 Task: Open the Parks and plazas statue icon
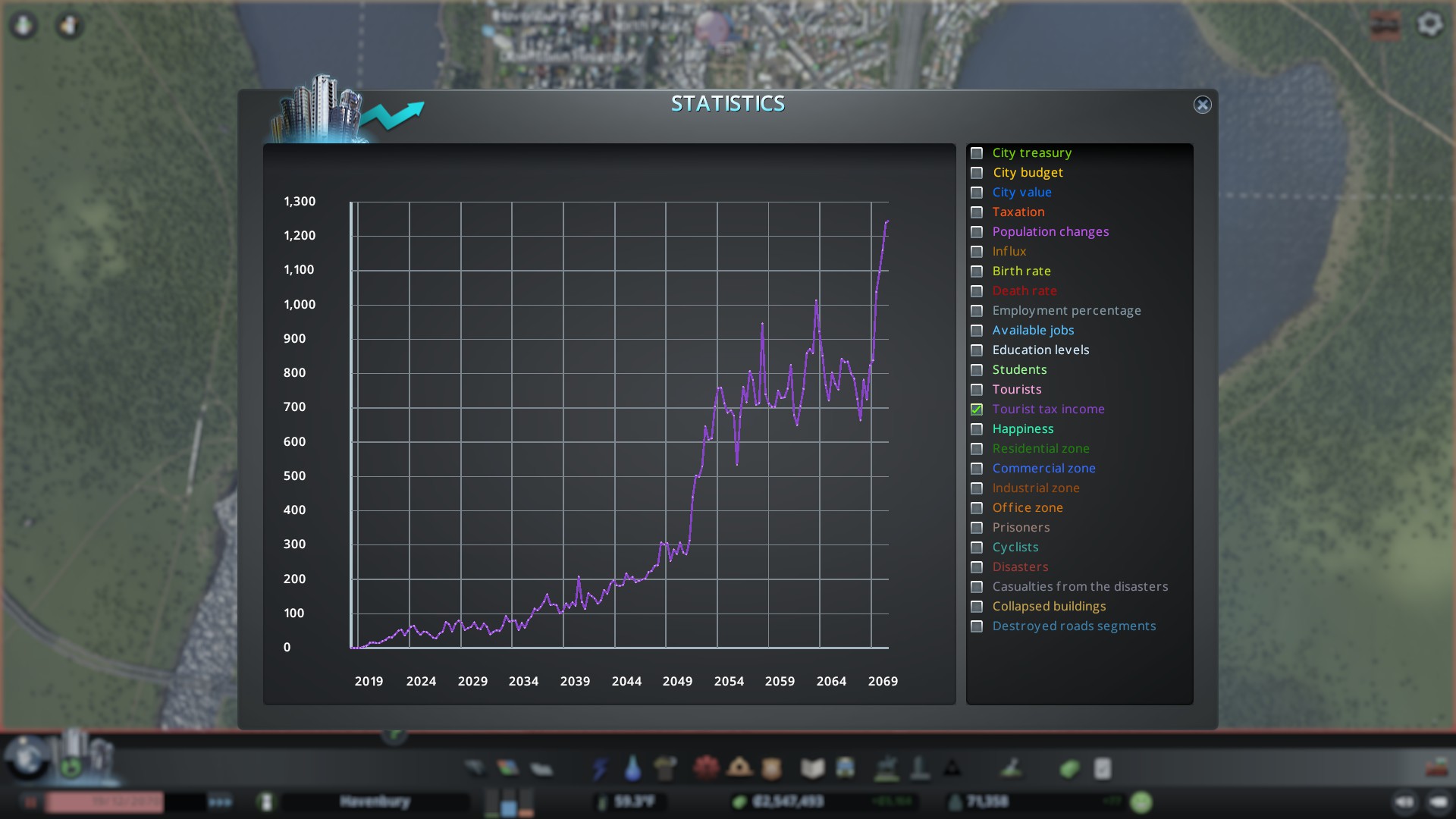pyautogui.click(x=886, y=768)
